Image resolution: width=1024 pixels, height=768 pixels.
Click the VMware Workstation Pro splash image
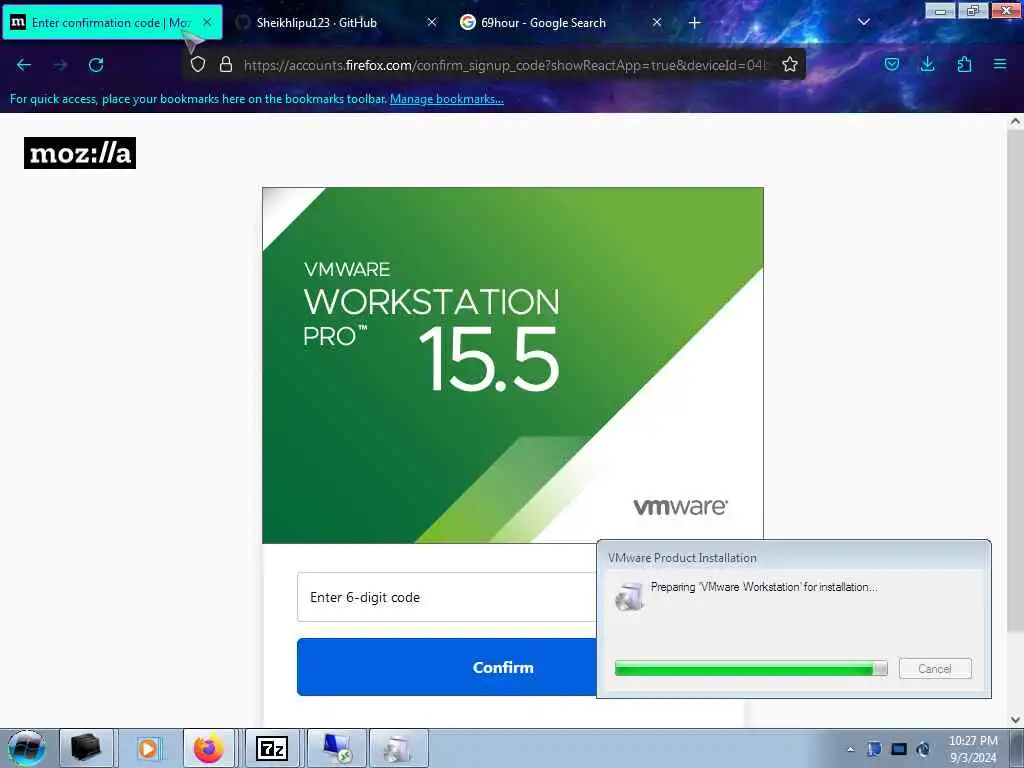(513, 365)
